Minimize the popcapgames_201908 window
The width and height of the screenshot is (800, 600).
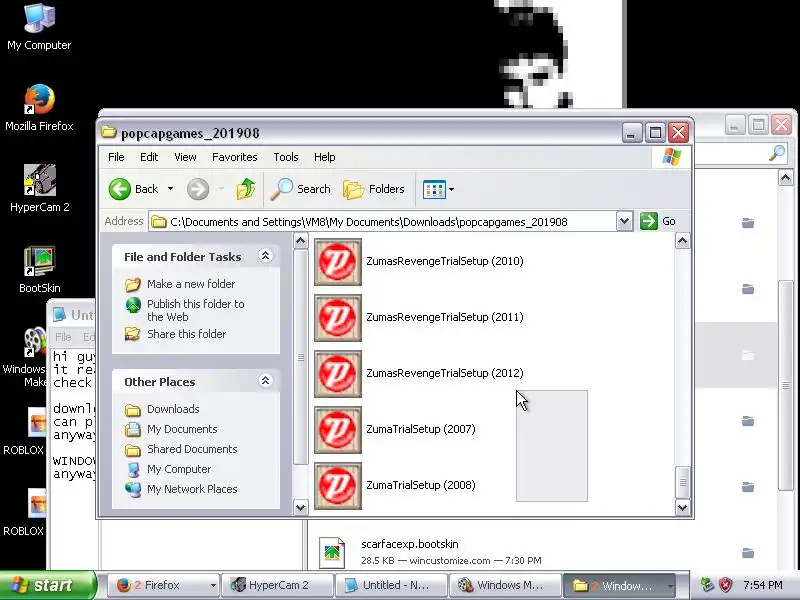tap(632, 133)
